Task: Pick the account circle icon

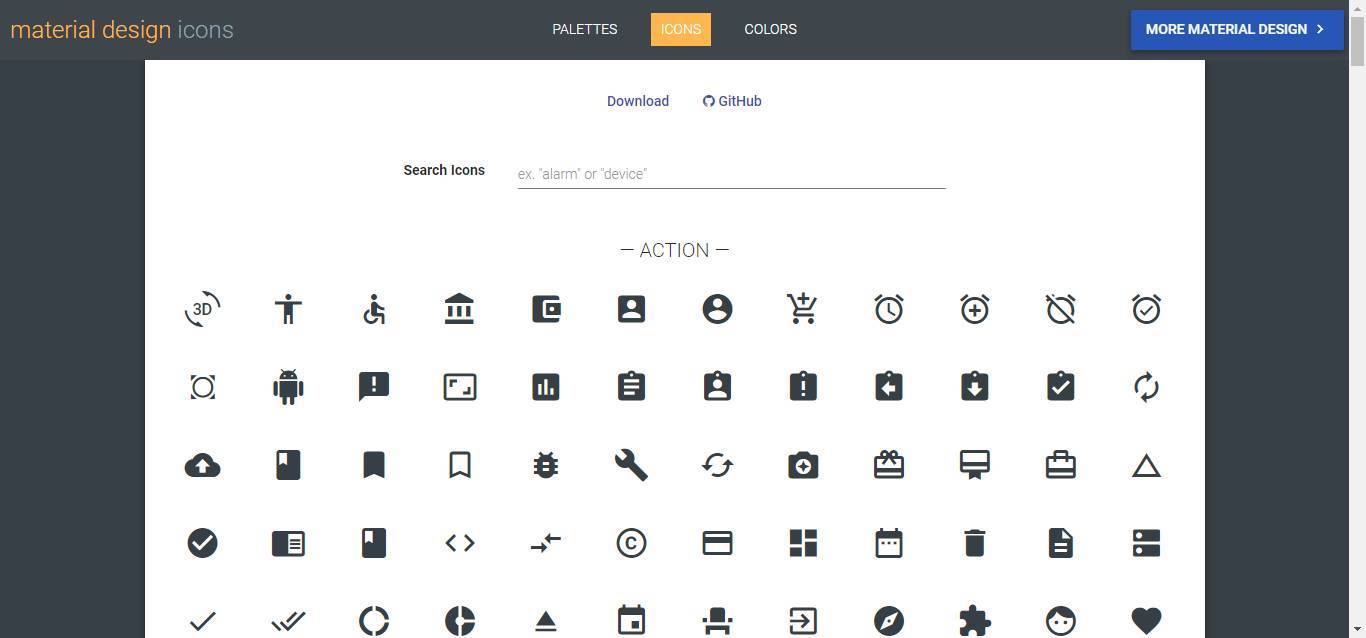Action: pos(717,309)
